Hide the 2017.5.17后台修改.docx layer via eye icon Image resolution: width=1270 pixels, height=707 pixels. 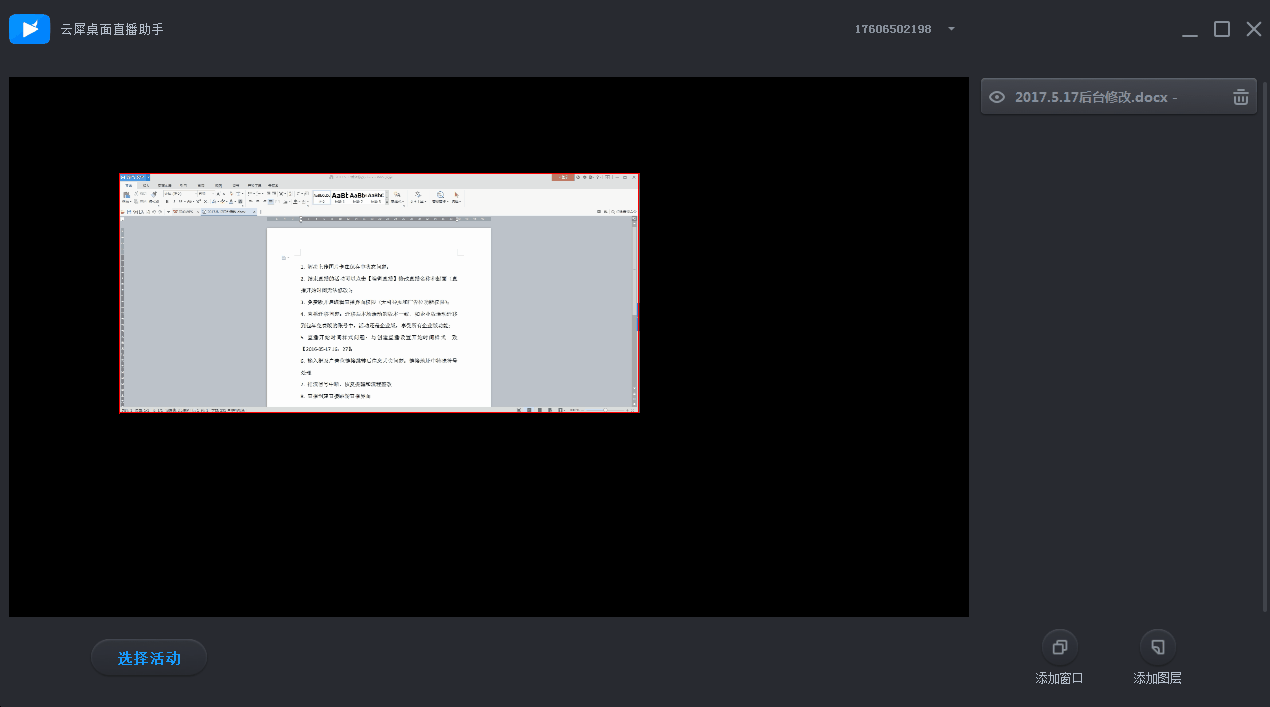coord(996,97)
